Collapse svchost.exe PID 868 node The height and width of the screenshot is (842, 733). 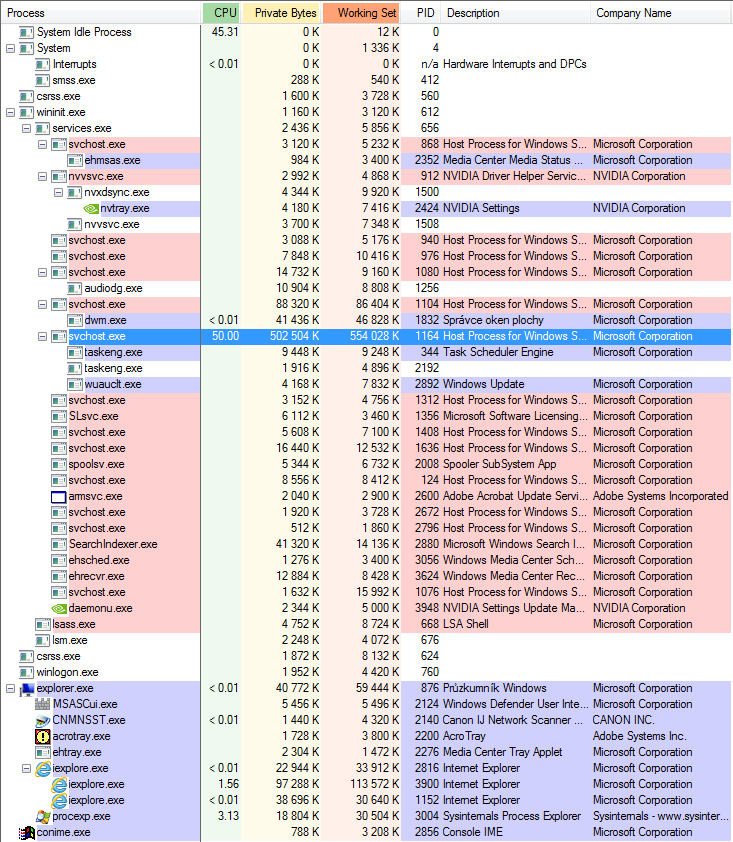pyautogui.click(x=42, y=144)
